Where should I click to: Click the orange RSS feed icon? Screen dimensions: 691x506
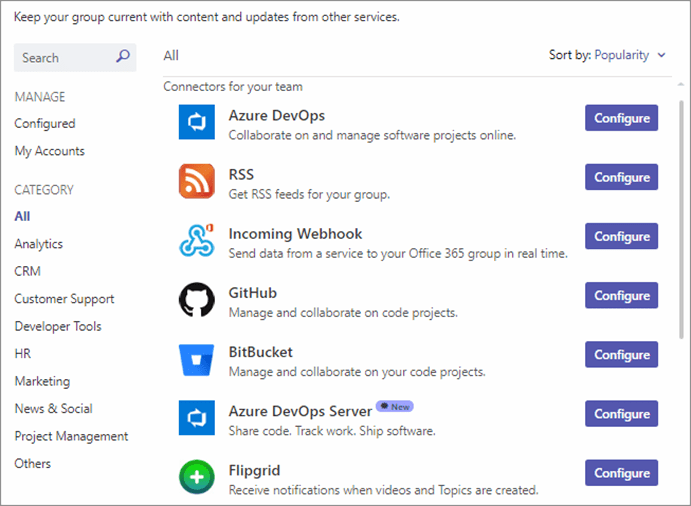[x=197, y=181]
